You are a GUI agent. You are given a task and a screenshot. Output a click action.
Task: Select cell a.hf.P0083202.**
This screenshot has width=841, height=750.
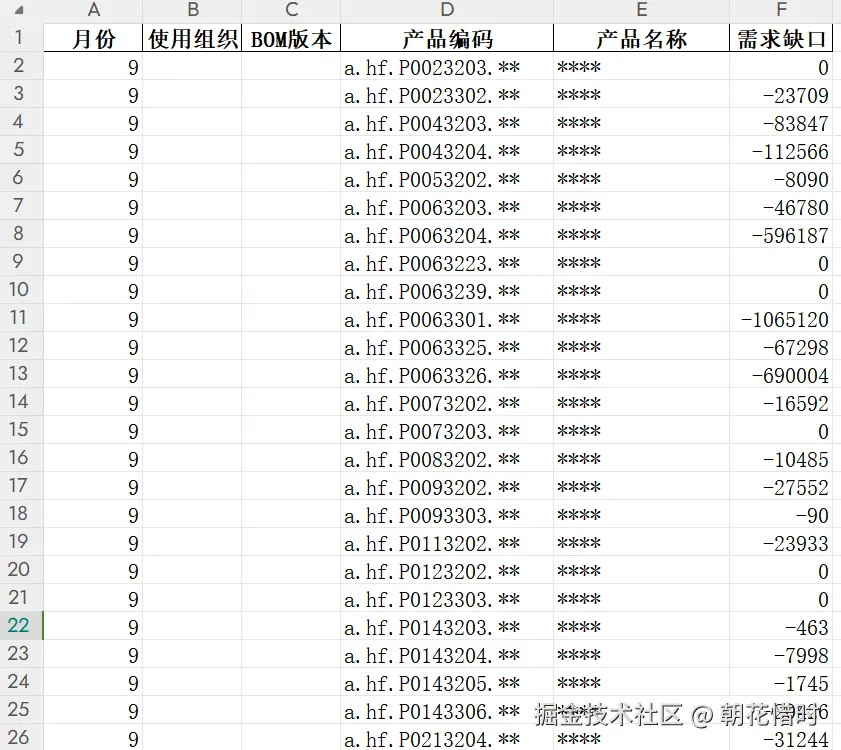447,458
